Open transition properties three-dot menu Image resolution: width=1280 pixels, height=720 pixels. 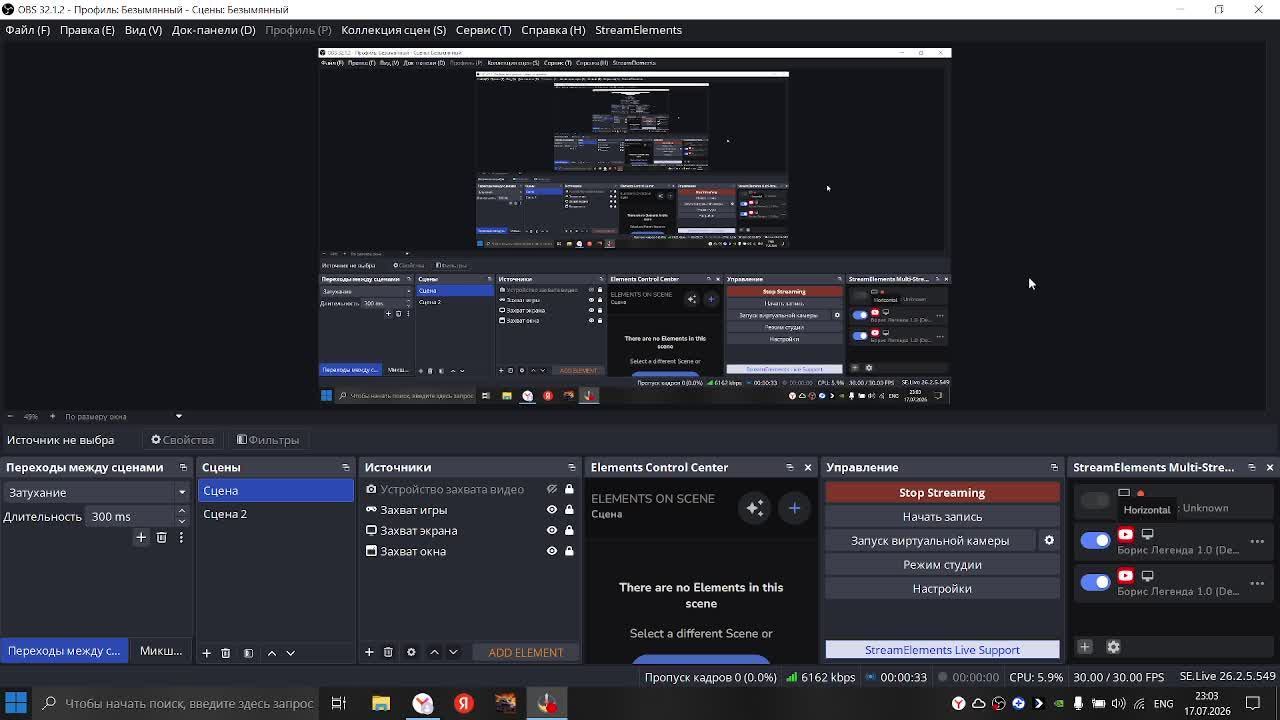[x=181, y=538]
